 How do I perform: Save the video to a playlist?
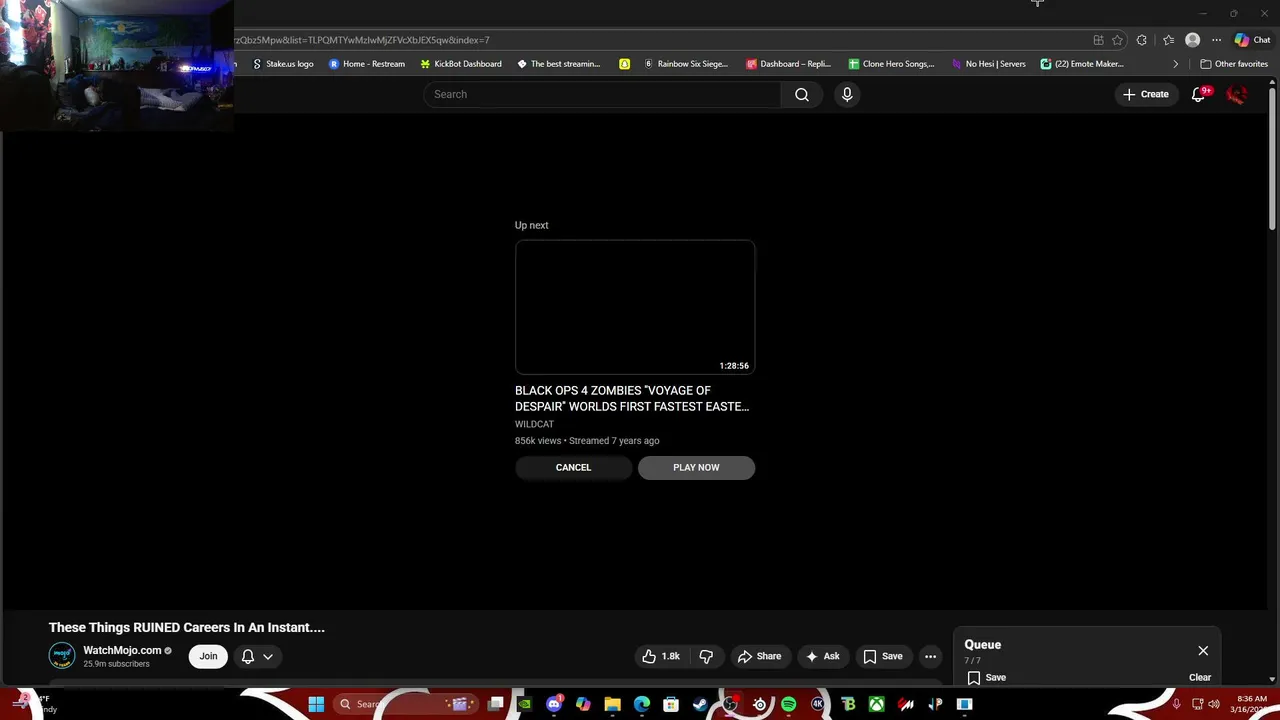[883, 656]
